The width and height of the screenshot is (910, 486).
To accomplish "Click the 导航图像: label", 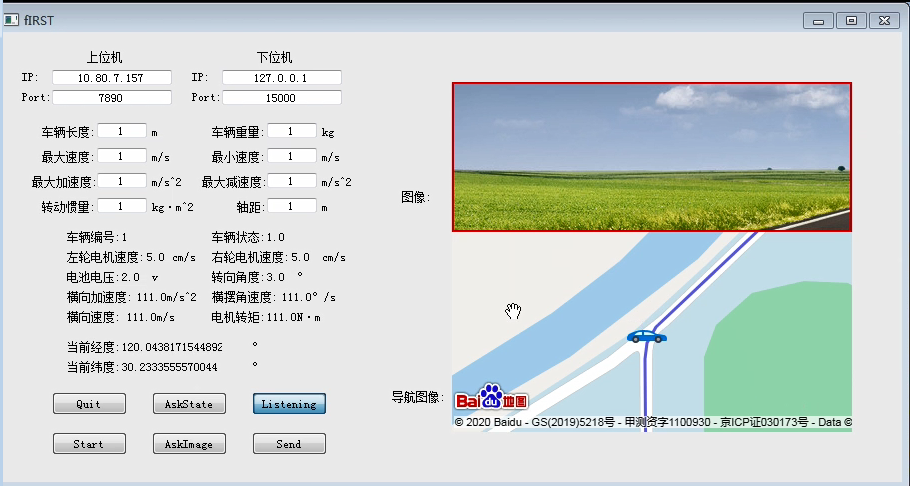I will (418, 397).
